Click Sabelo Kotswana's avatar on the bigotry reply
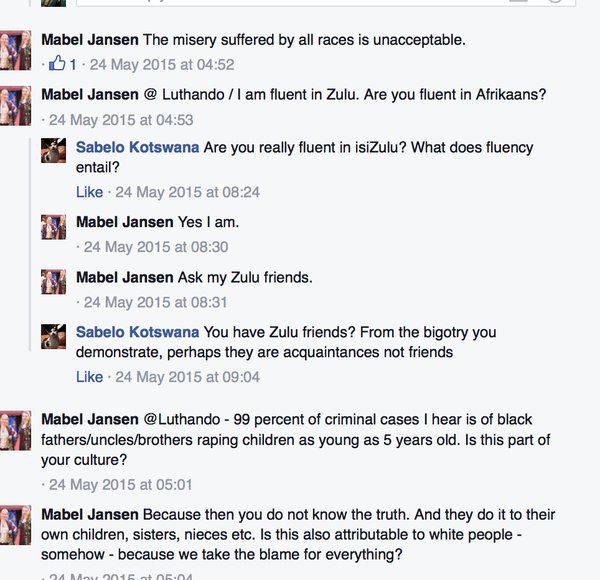 [54, 336]
